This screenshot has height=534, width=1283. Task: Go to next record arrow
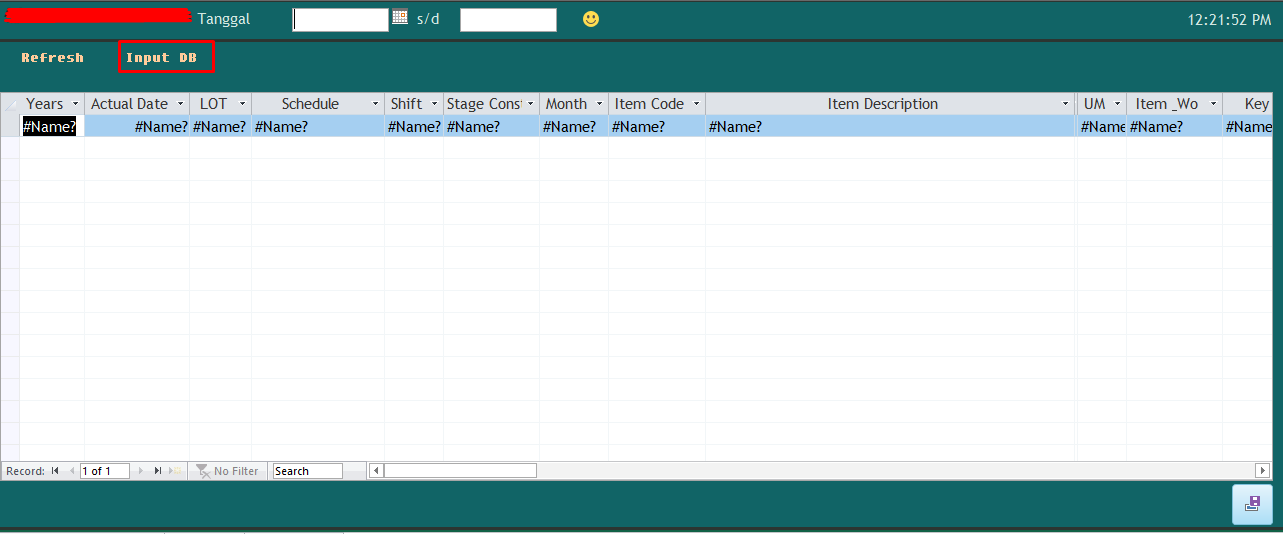[x=140, y=471]
